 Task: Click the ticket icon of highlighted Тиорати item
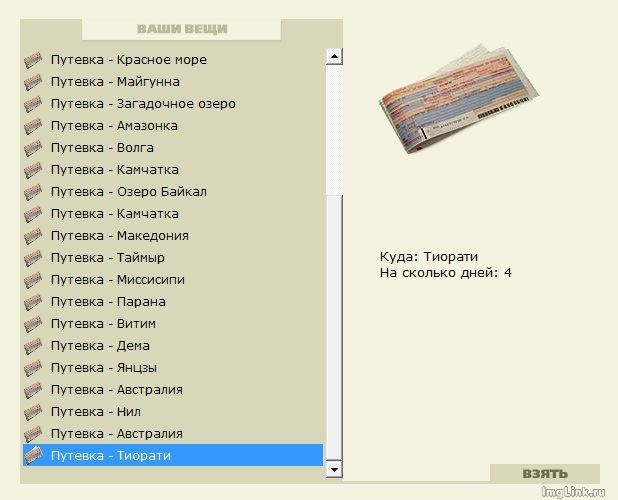[x=34, y=456]
